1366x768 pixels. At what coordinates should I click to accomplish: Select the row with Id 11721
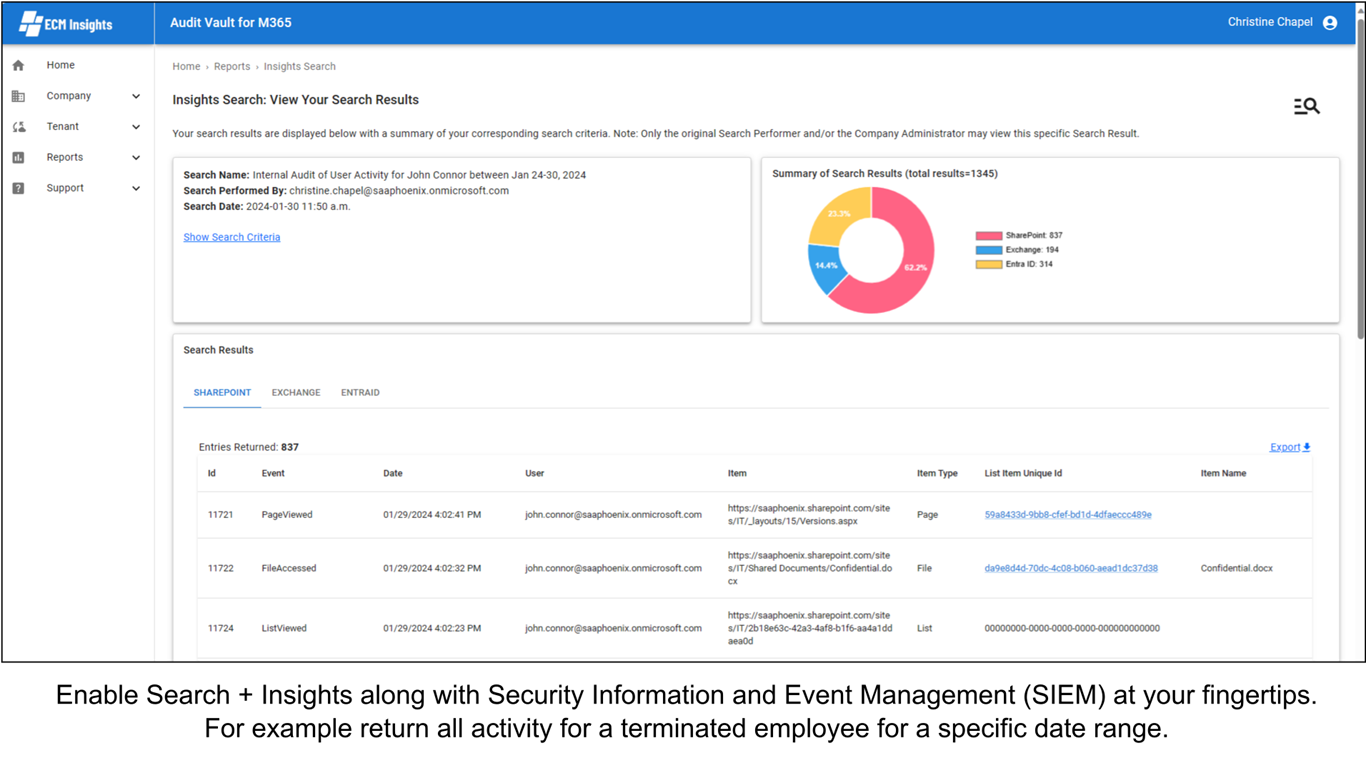(x=754, y=515)
